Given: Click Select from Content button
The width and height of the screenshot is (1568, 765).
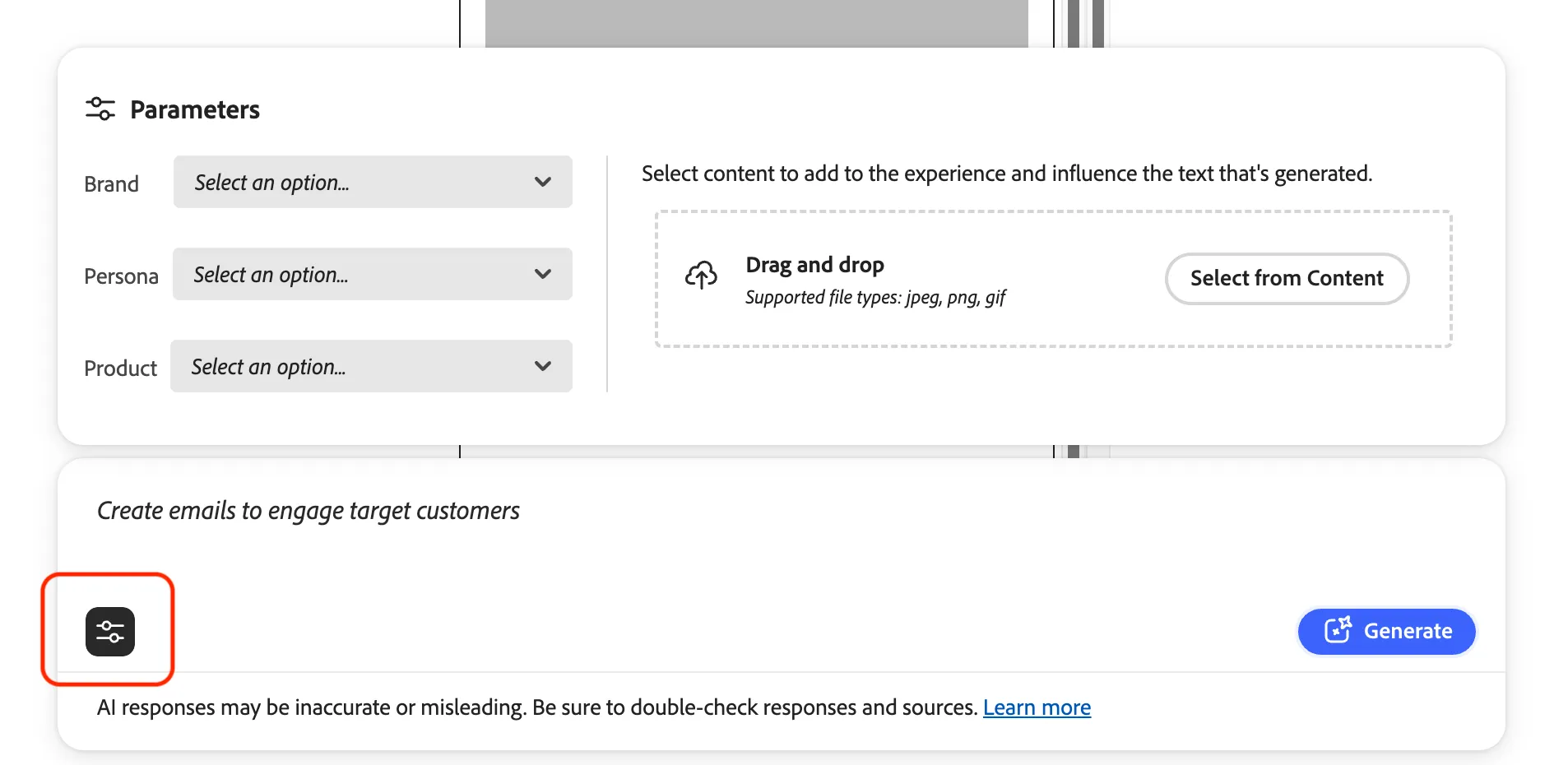Looking at the screenshot, I should pos(1287,278).
